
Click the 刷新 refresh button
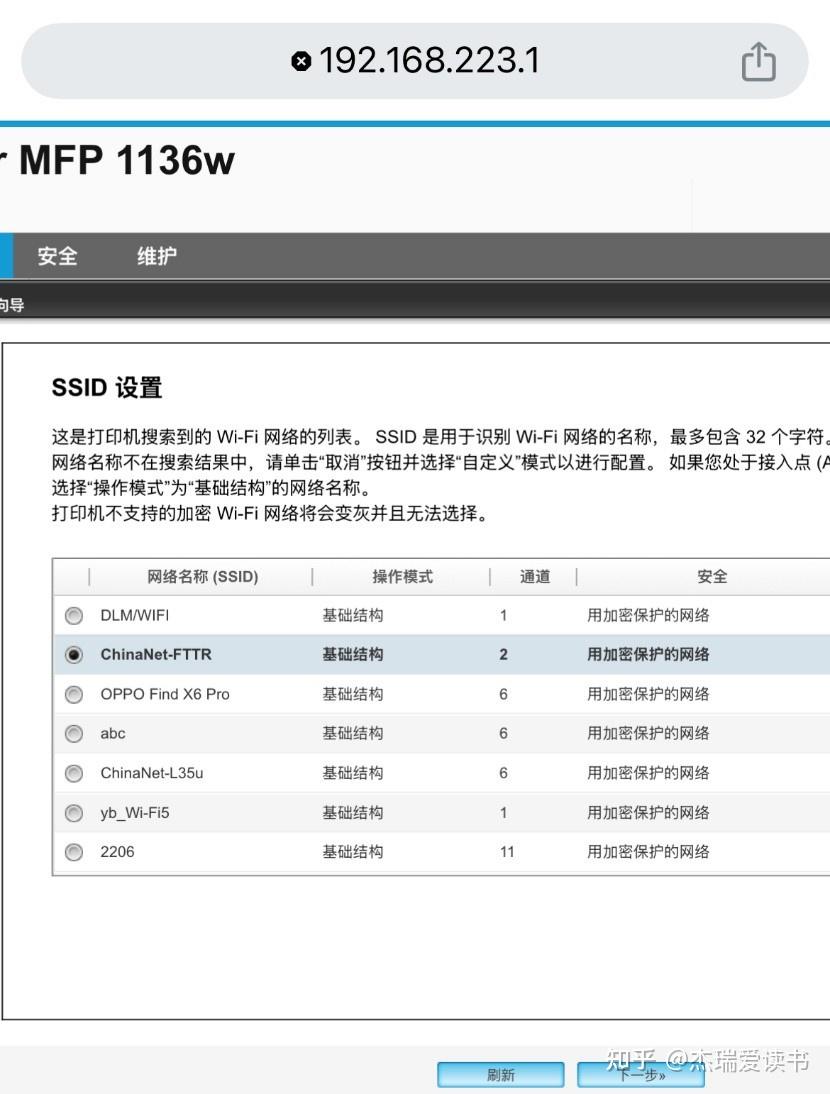coord(500,1074)
